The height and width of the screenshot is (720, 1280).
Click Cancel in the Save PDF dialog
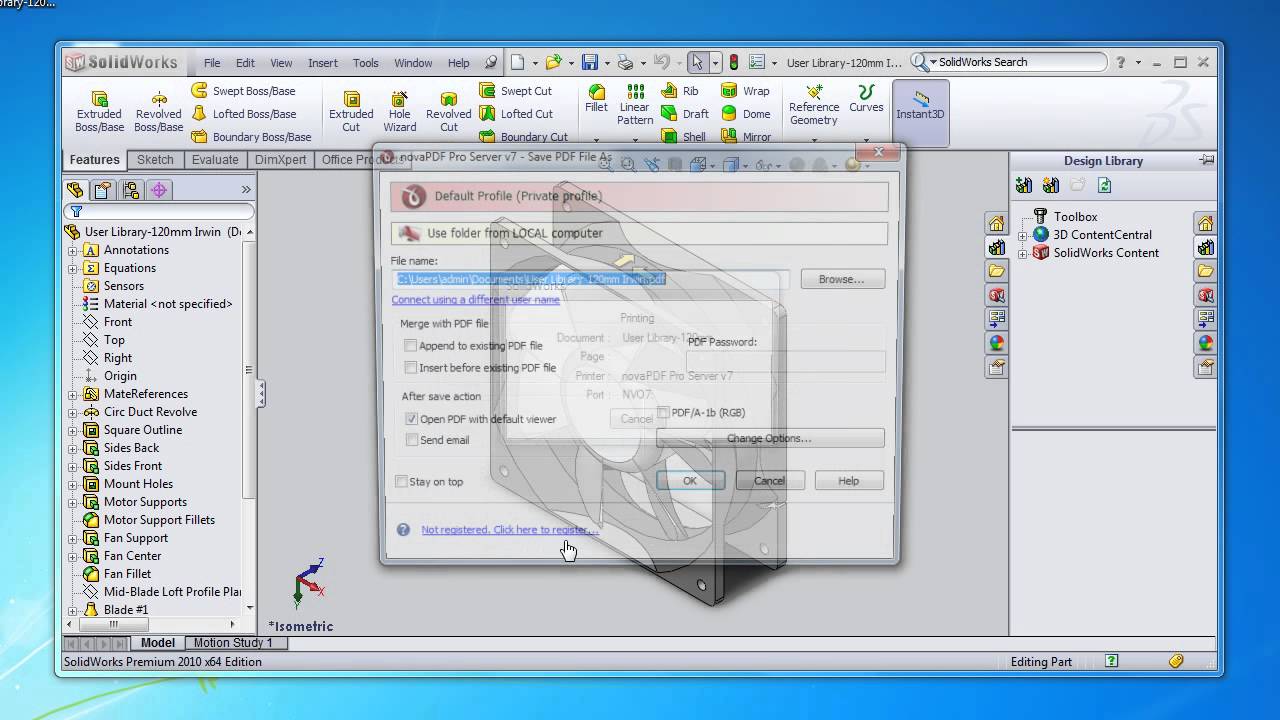[769, 481]
